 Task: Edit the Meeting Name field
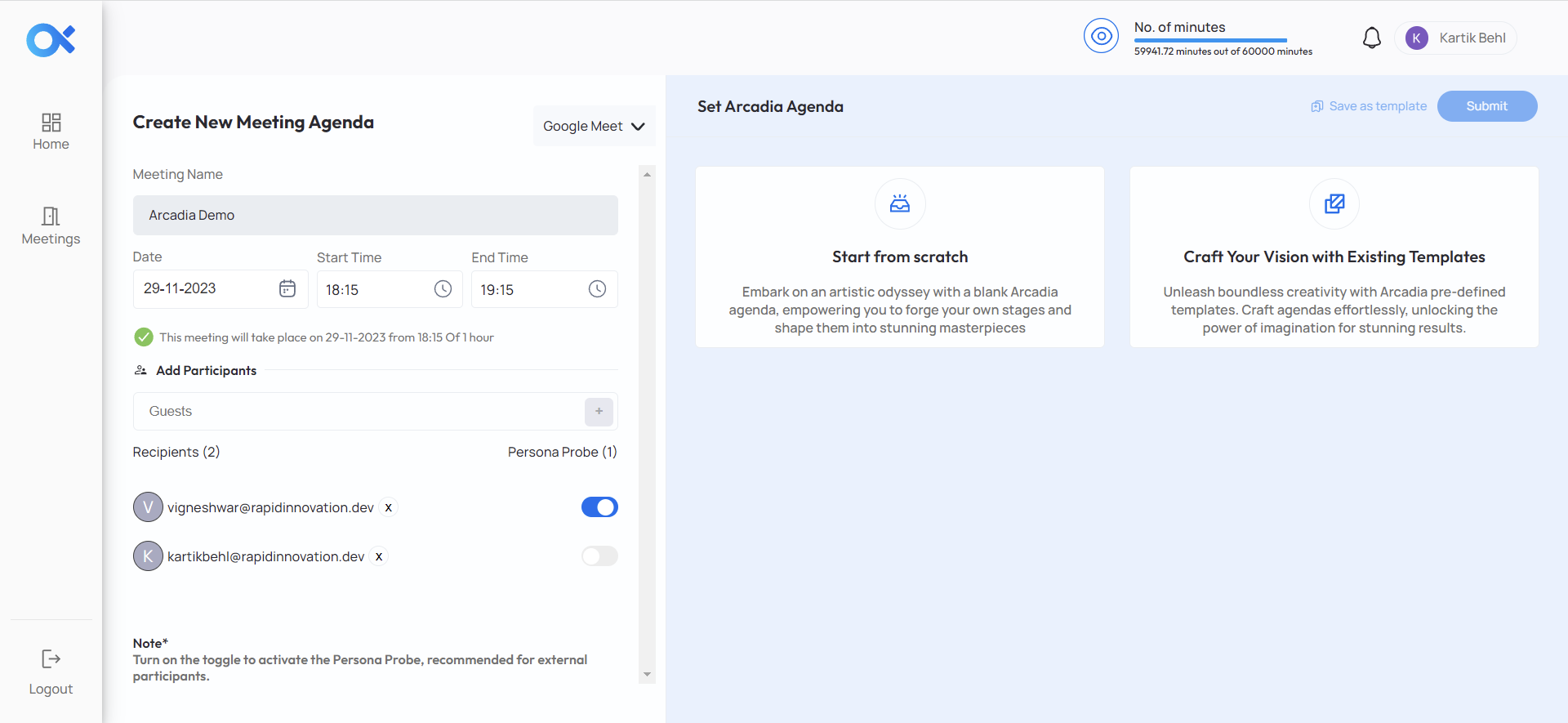pos(375,215)
